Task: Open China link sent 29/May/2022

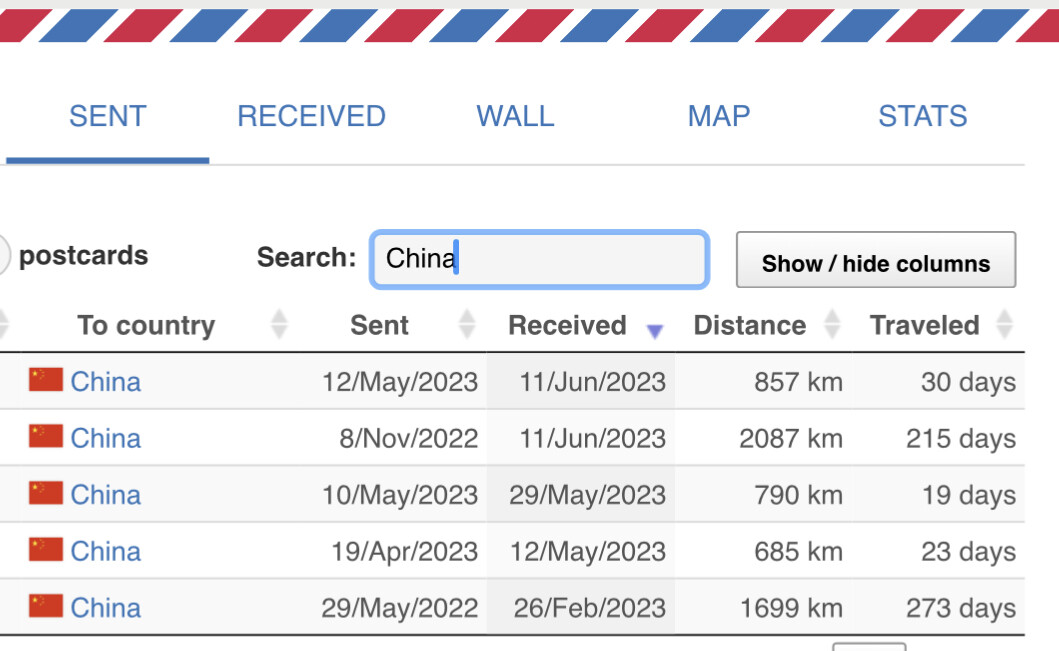Action: 106,608
